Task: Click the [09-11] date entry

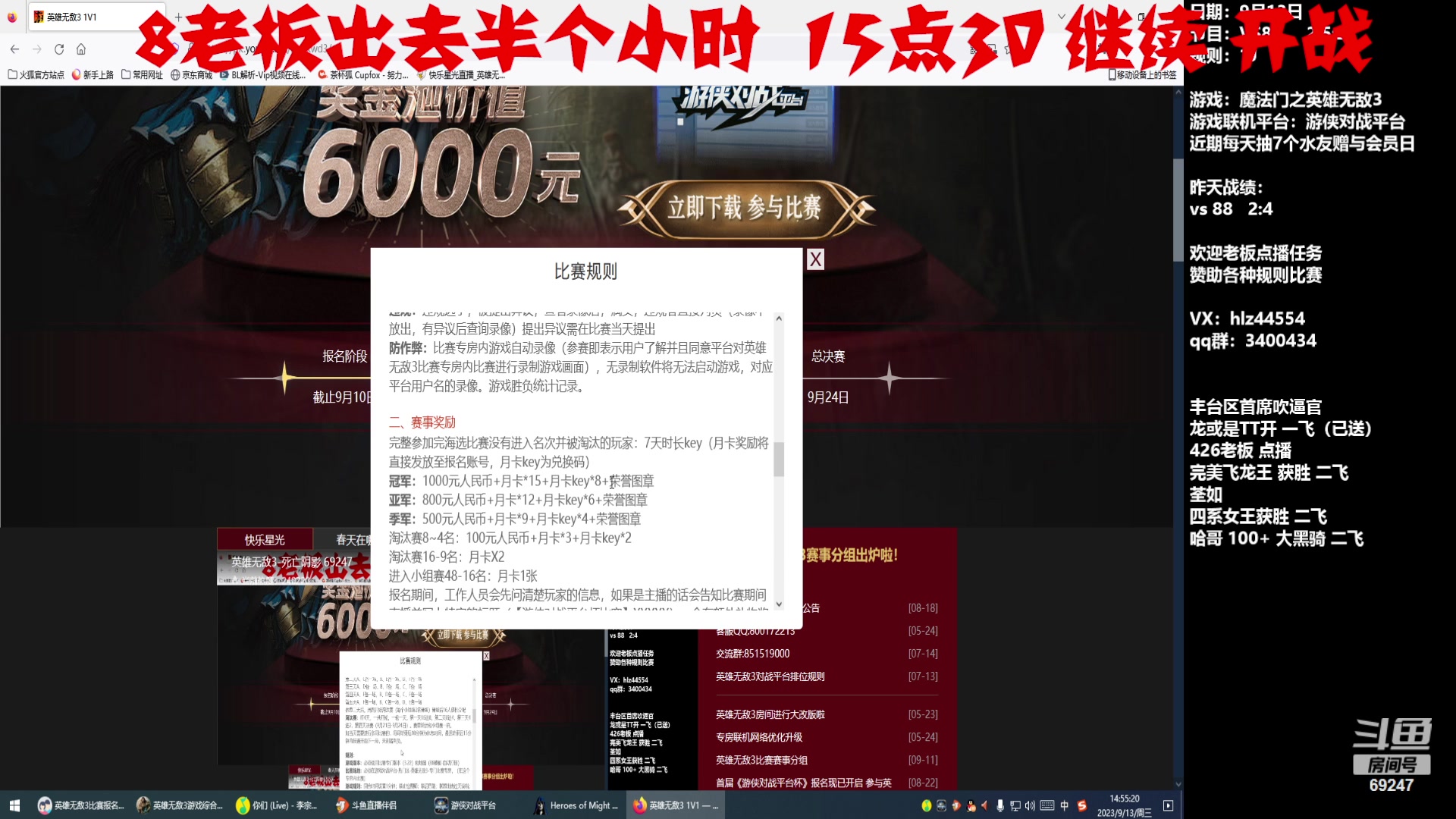Action: [x=923, y=759]
